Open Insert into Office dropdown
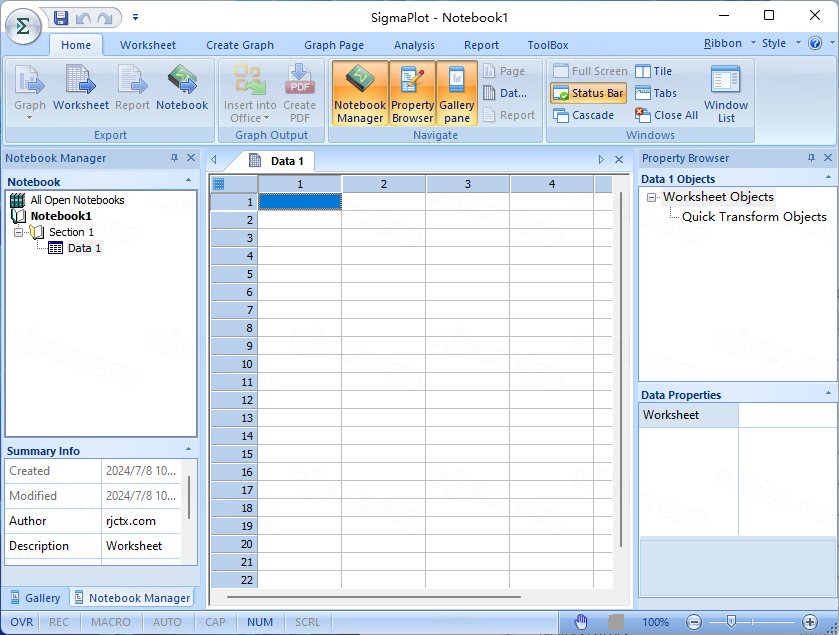 [250, 94]
